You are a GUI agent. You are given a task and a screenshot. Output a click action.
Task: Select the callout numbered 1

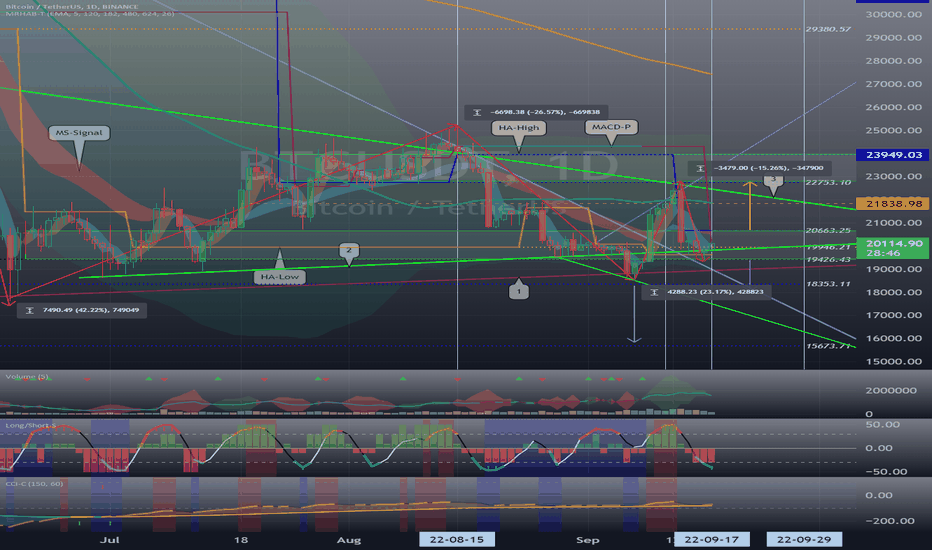[519, 291]
